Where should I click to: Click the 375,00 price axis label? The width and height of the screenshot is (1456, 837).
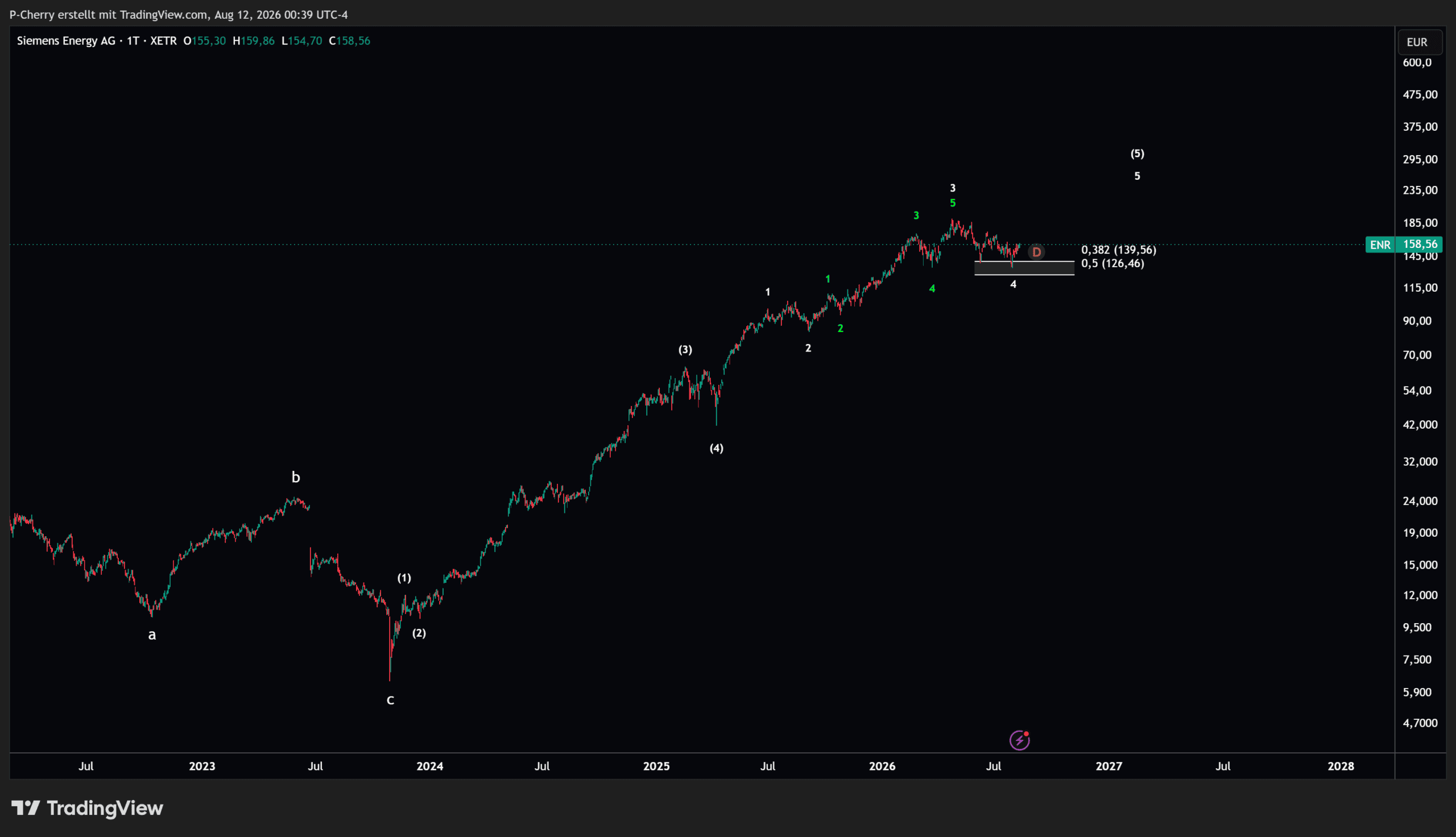[1420, 127]
